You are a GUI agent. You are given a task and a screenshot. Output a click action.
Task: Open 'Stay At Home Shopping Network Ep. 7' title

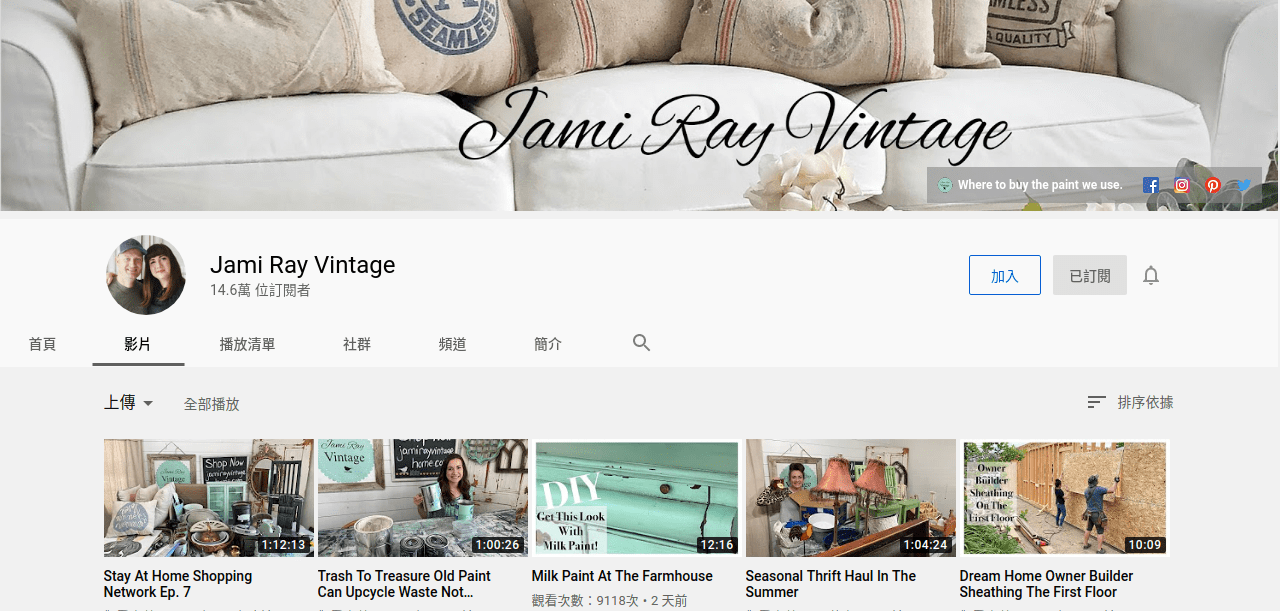pos(178,584)
